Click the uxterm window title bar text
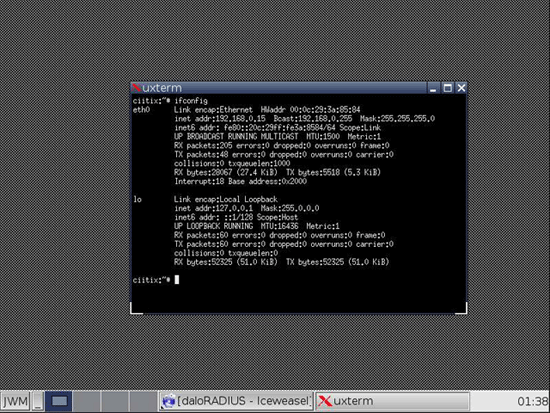550x413 pixels. point(162,88)
